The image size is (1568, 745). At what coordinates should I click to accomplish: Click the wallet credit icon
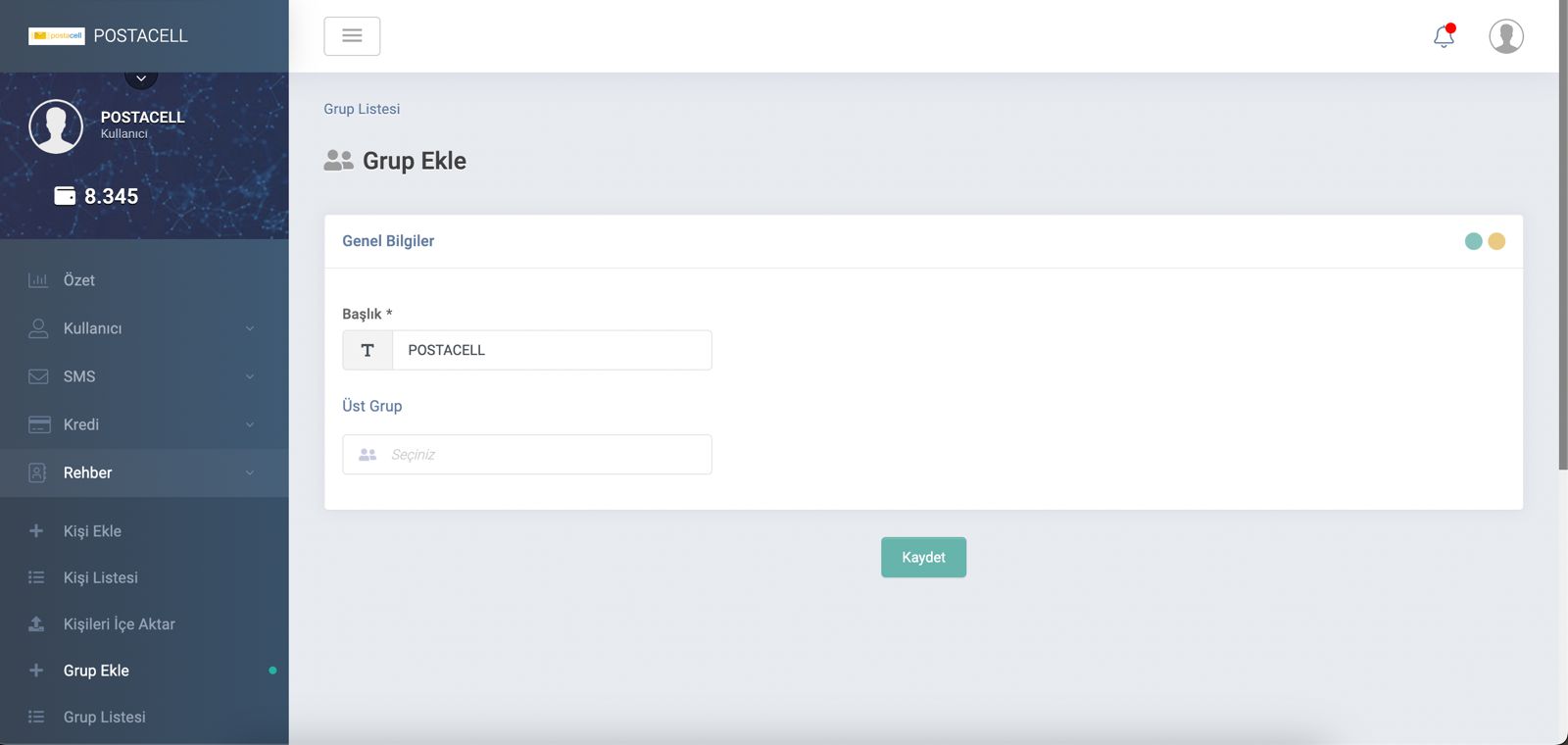pyautogui.click(x=65, y=196)
